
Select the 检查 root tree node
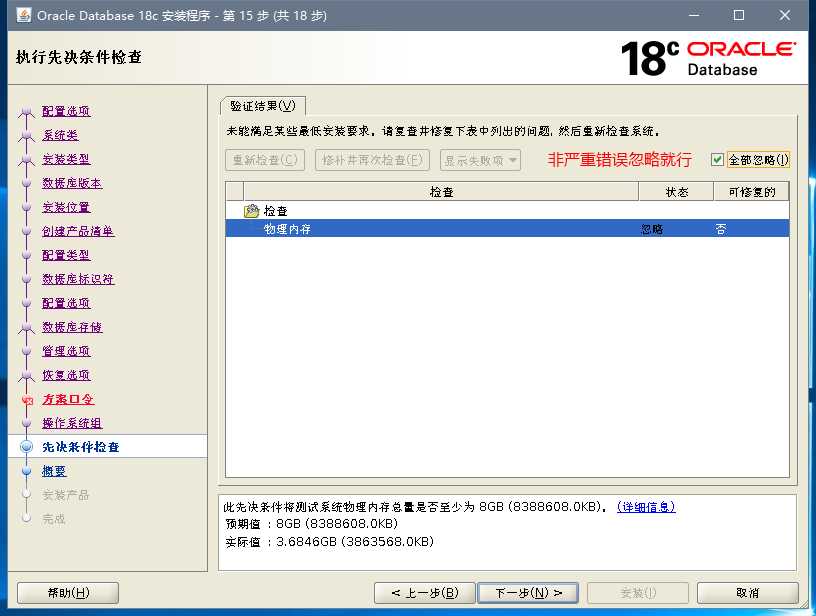(x=276, y=211)
